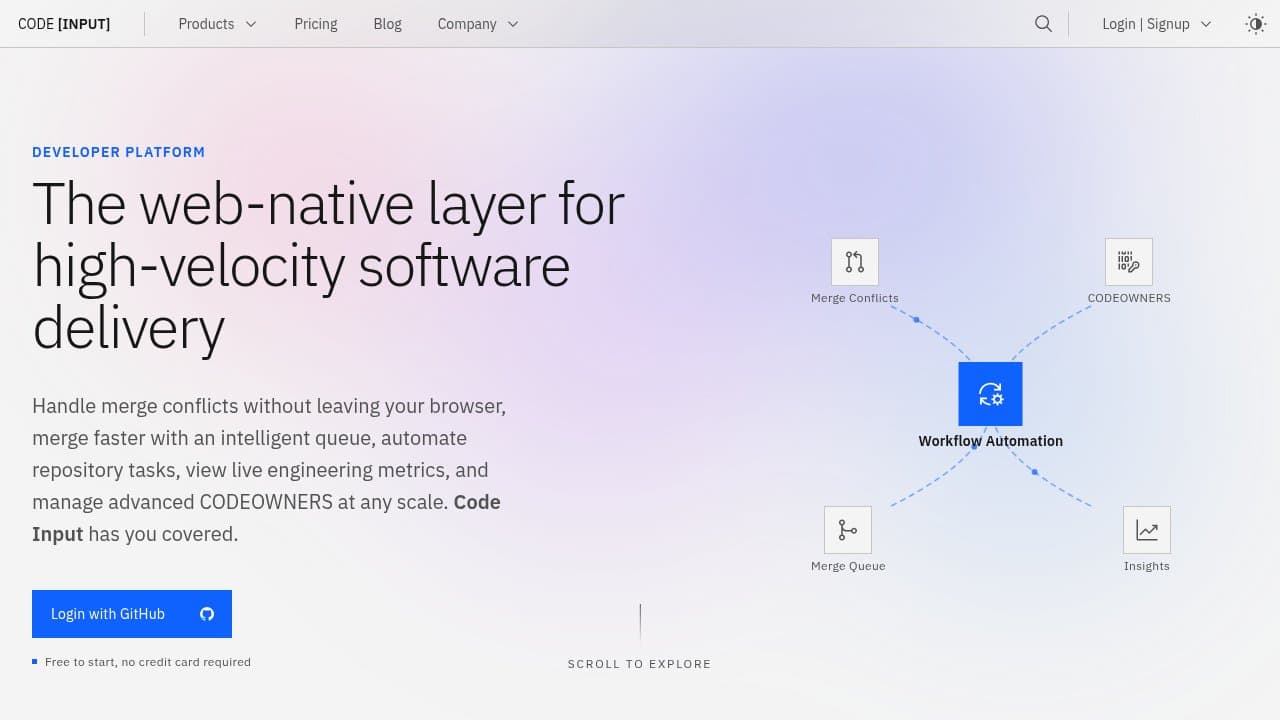Image resolution: width=1280 pixels, height=720 pixels.
Task: Select the Merge Queue icon
Action: click(x=848, y=530)
